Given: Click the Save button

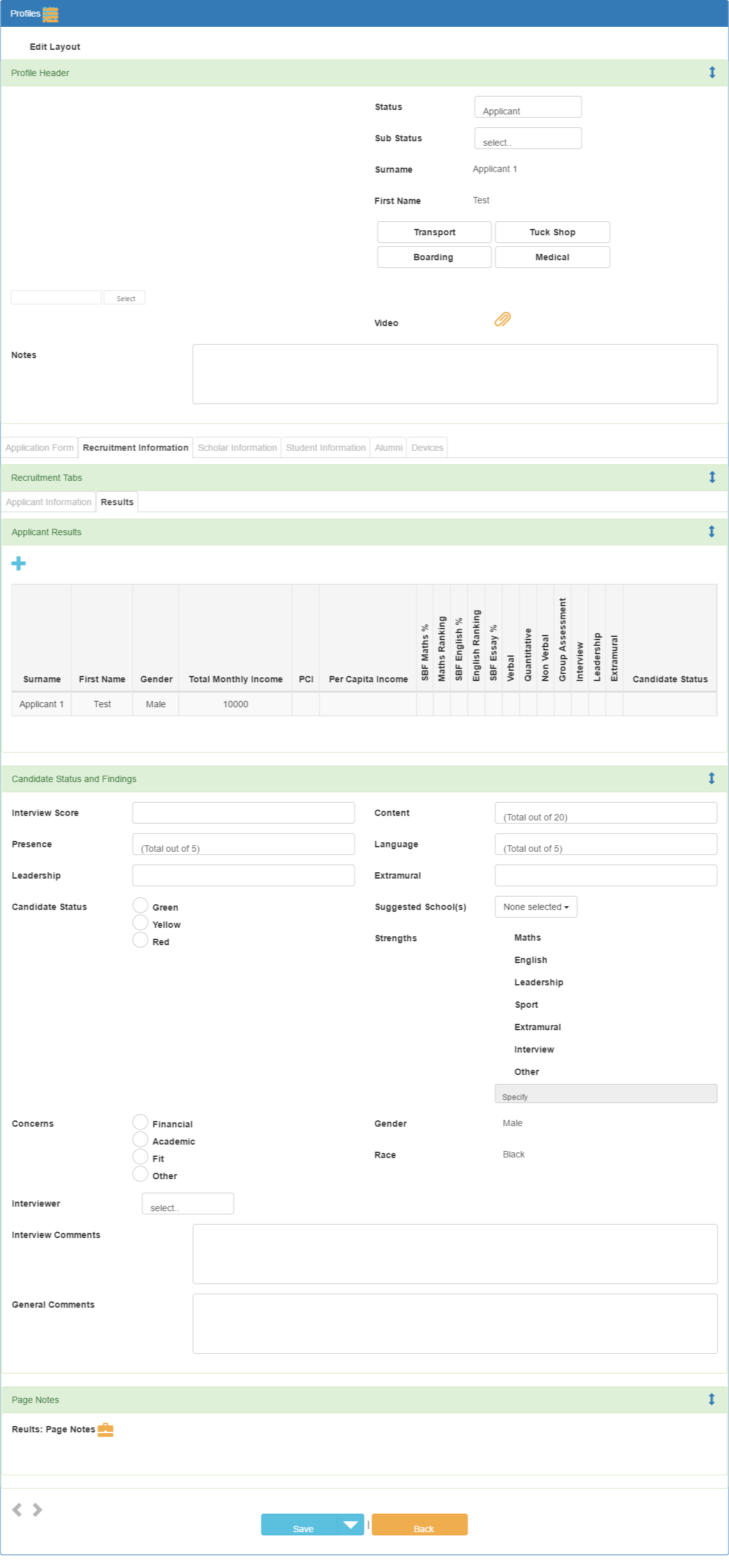Looking at the screenshot, I should point(299,1525).
